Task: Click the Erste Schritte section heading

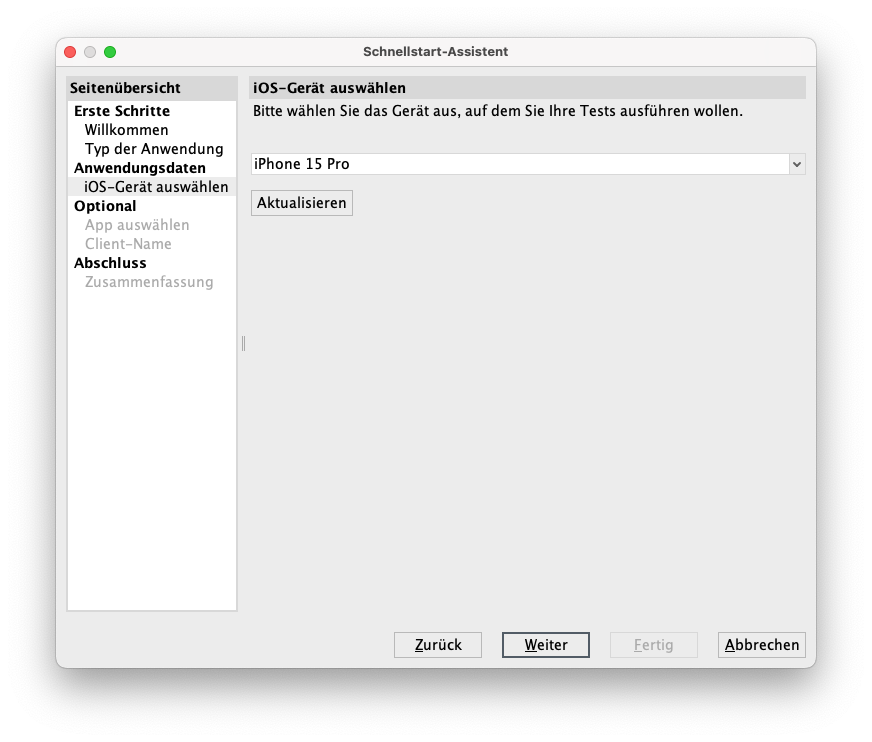Action: point(122,111)
